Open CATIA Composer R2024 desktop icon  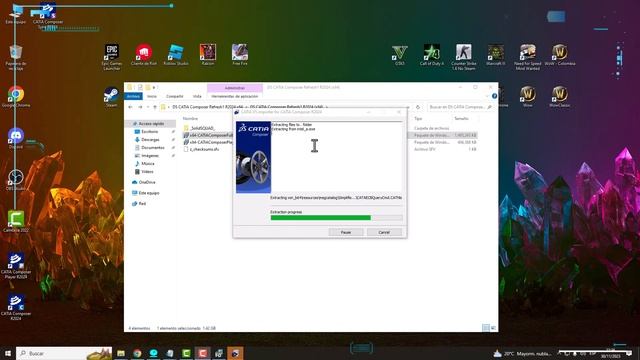[x=16, y=307]
